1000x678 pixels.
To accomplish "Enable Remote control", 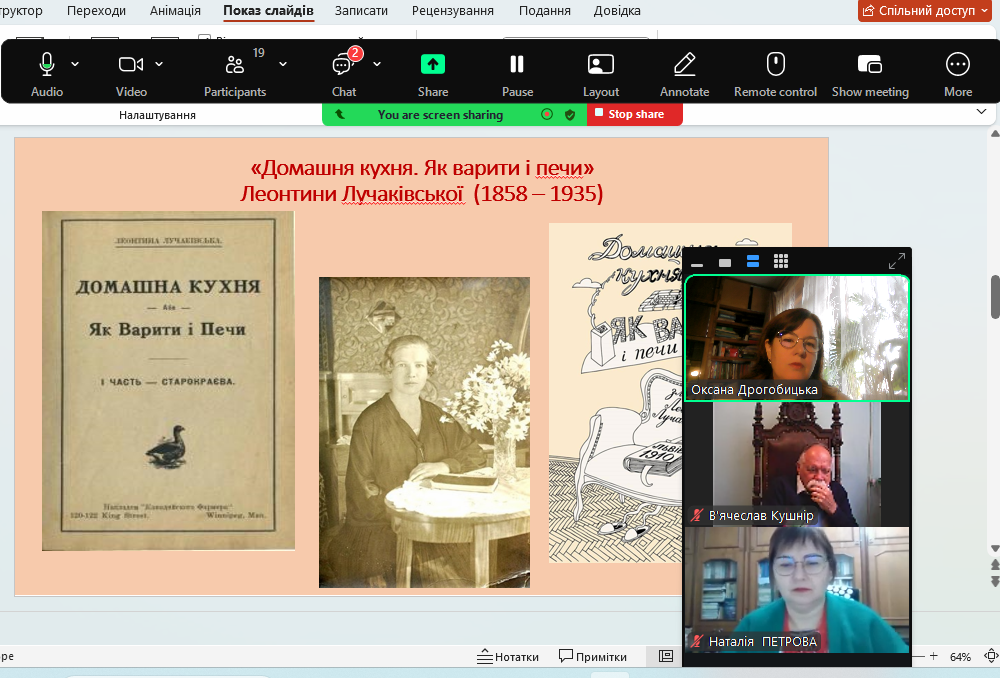I will pyautogui.click(x=775, y=65).
